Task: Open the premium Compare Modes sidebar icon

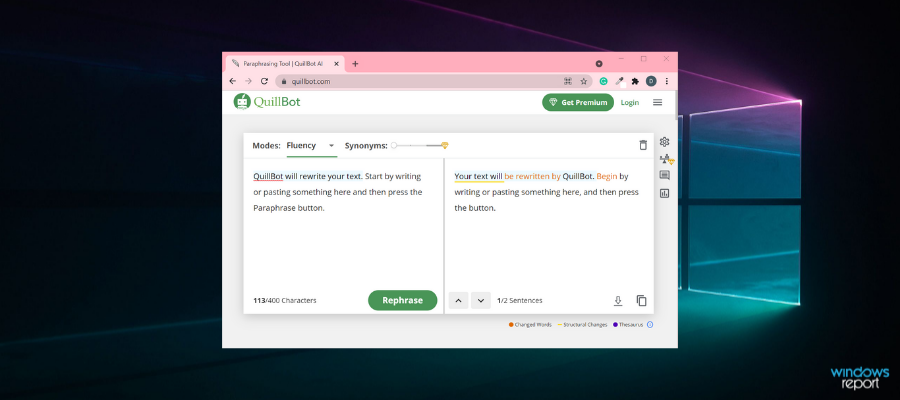Action: coord(666,160)
